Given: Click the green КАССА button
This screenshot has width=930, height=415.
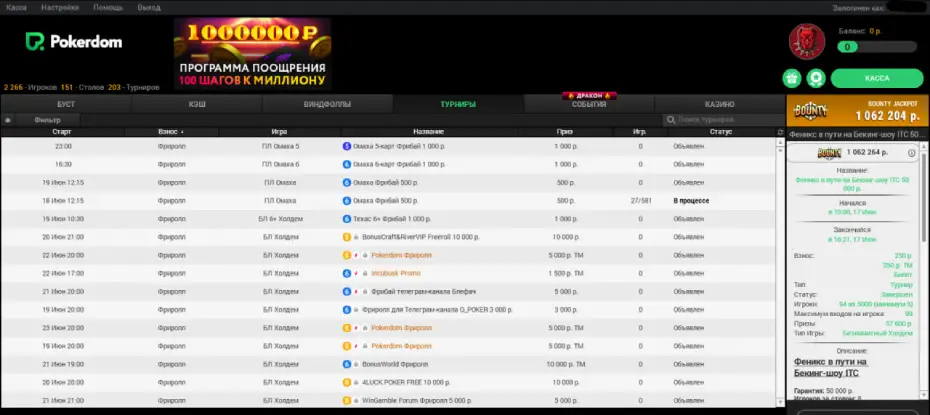Looking at the screenshot, I should point(877,78).
